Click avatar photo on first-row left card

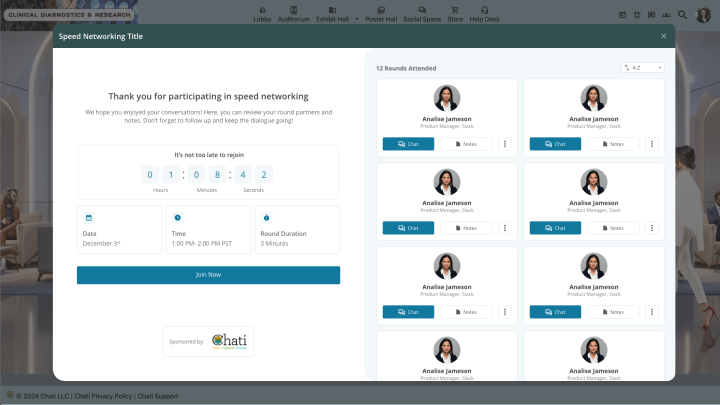click(x=447, y=98)
